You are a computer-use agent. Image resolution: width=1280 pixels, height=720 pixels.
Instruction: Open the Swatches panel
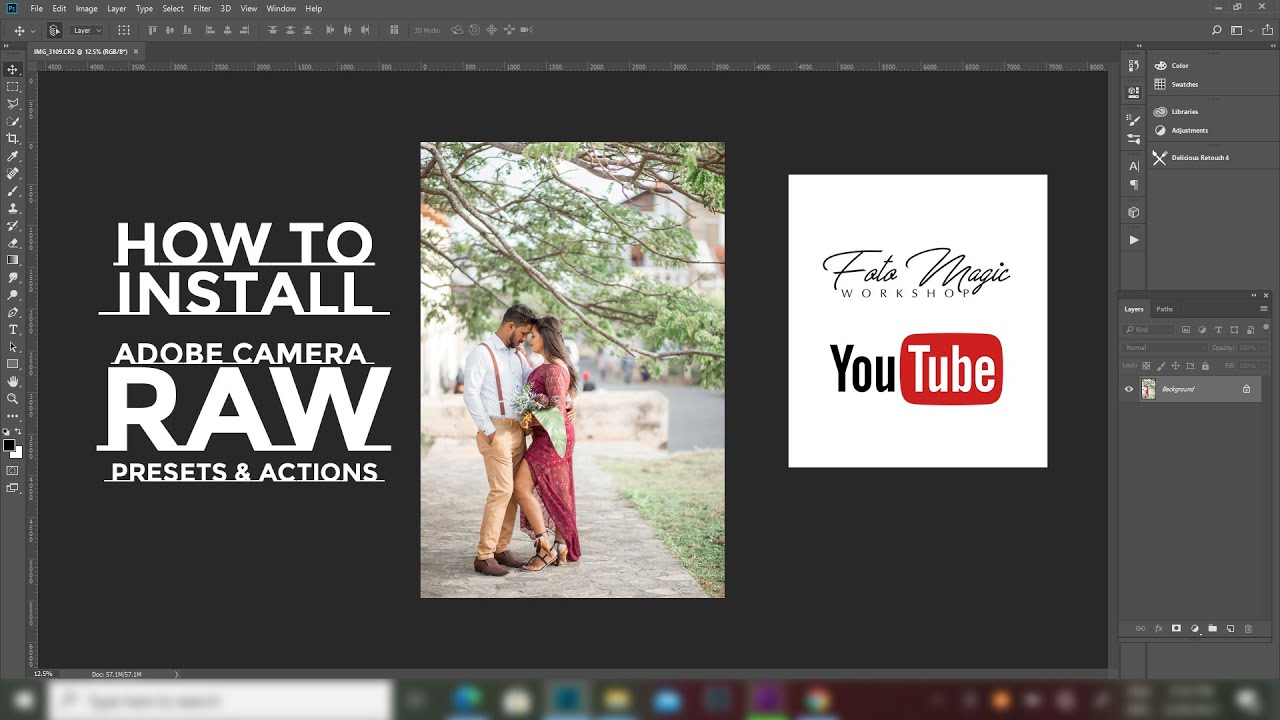coord(1176,84)
